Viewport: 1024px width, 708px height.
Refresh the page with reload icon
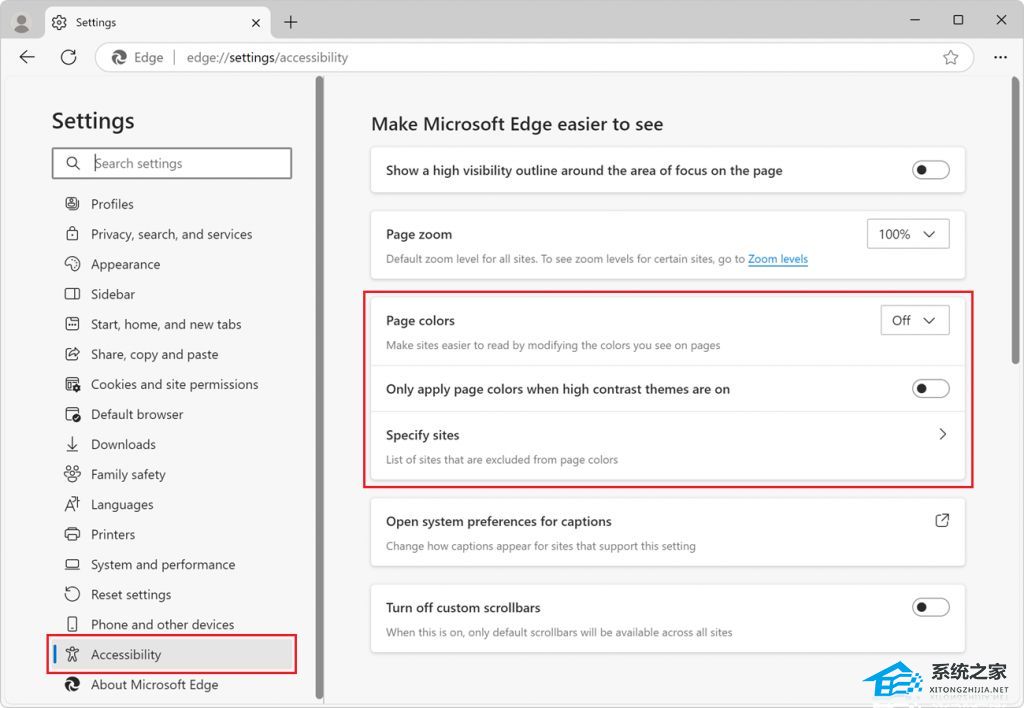pyautogui.click(x=69, y=57)
